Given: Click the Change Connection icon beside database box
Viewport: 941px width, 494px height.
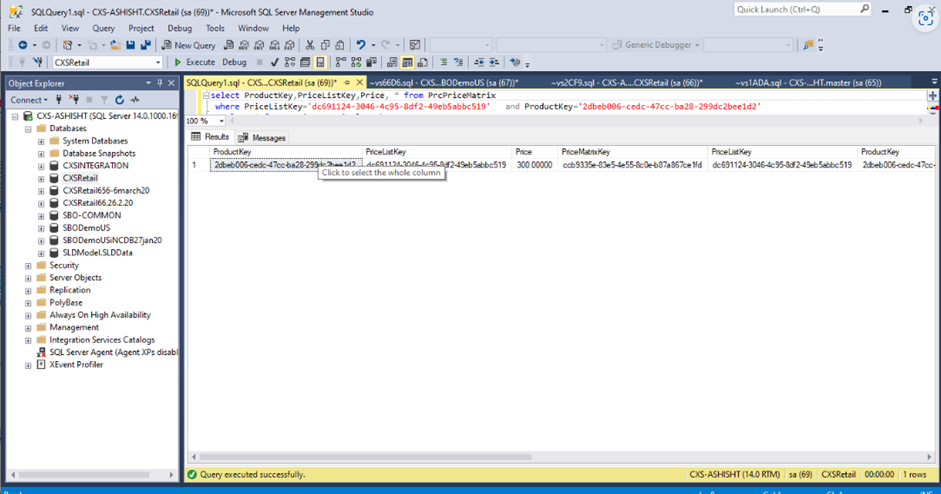Looking at the screenshot, I should click(x=38, y=62).
